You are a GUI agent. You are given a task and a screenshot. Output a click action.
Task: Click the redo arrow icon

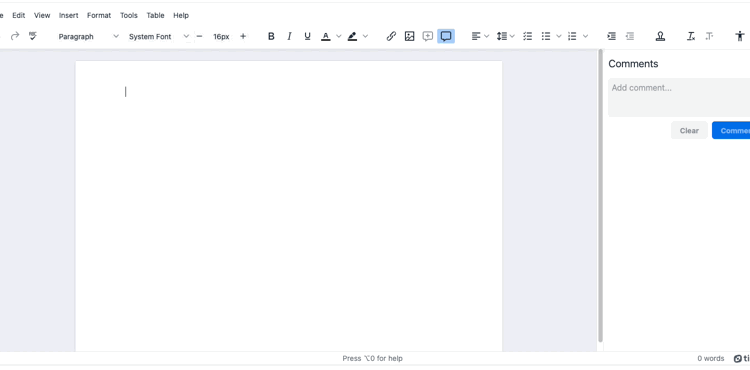(x=15, y=36)
